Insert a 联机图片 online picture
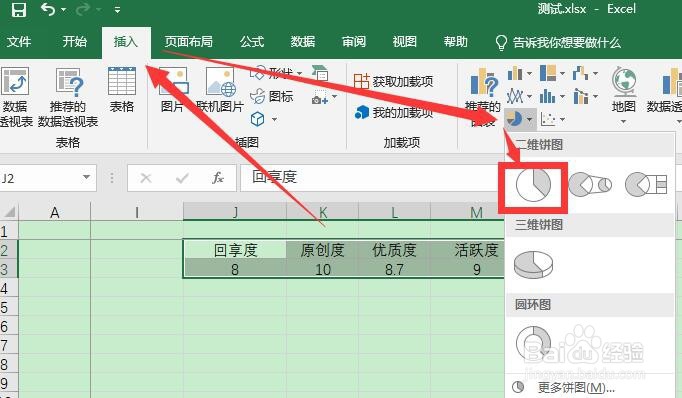The height and width of the screenshot is (398, 682). pyautogui.click(x=220, y=90)
